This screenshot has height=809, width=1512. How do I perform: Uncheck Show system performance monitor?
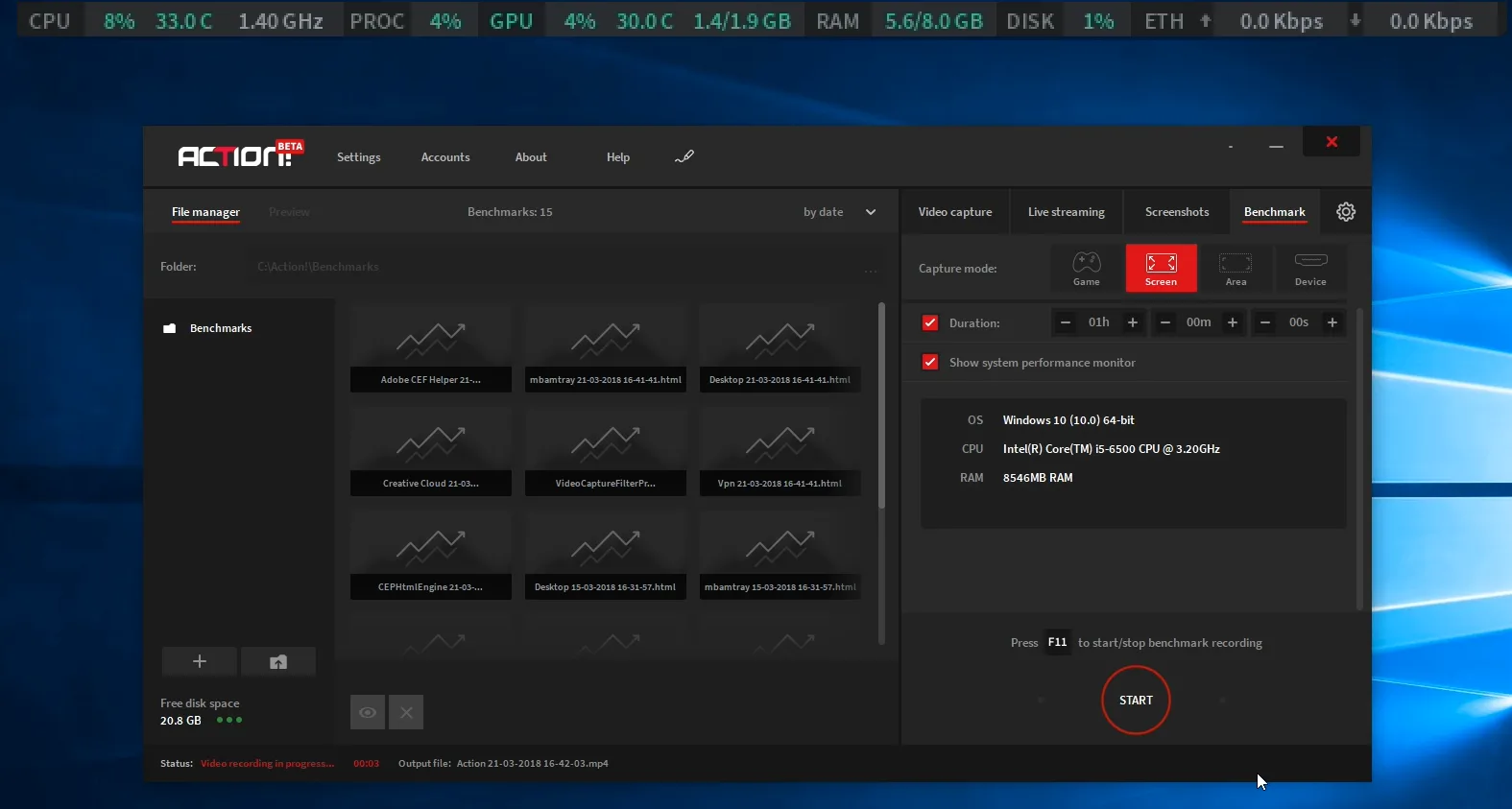930,362
